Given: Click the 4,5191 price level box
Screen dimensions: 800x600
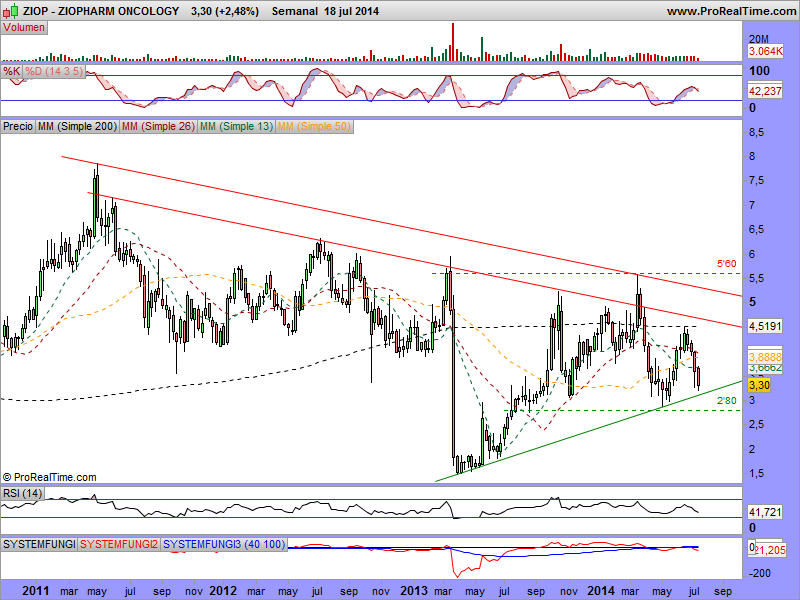Looking at the screenshot, I should click(765, 326).
